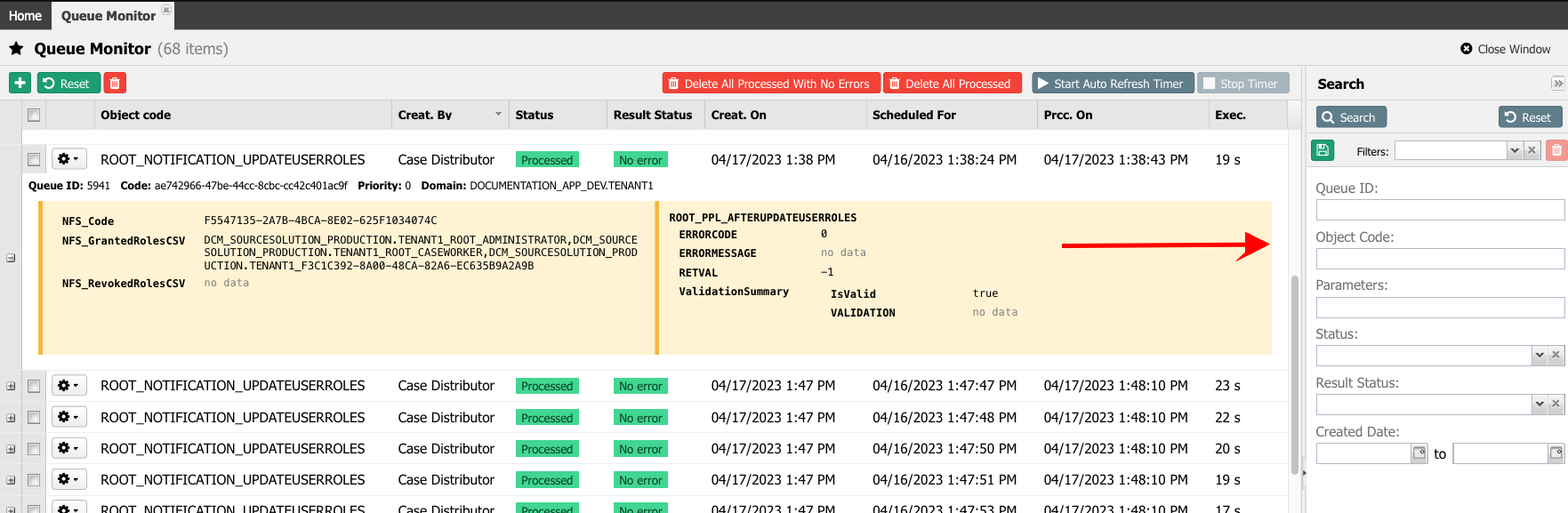Open the gear menu for the 1:38:24 PM row
Image resolution: width=1568 pixels, height=513 pixels.
[x=68, y=159]
